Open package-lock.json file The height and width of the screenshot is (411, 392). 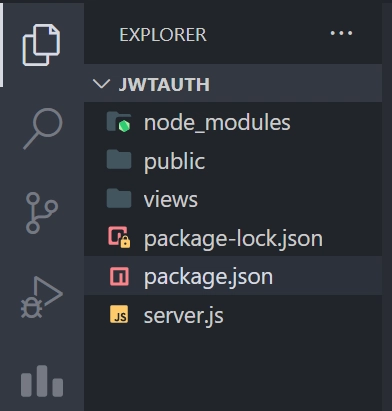point(233,237)
